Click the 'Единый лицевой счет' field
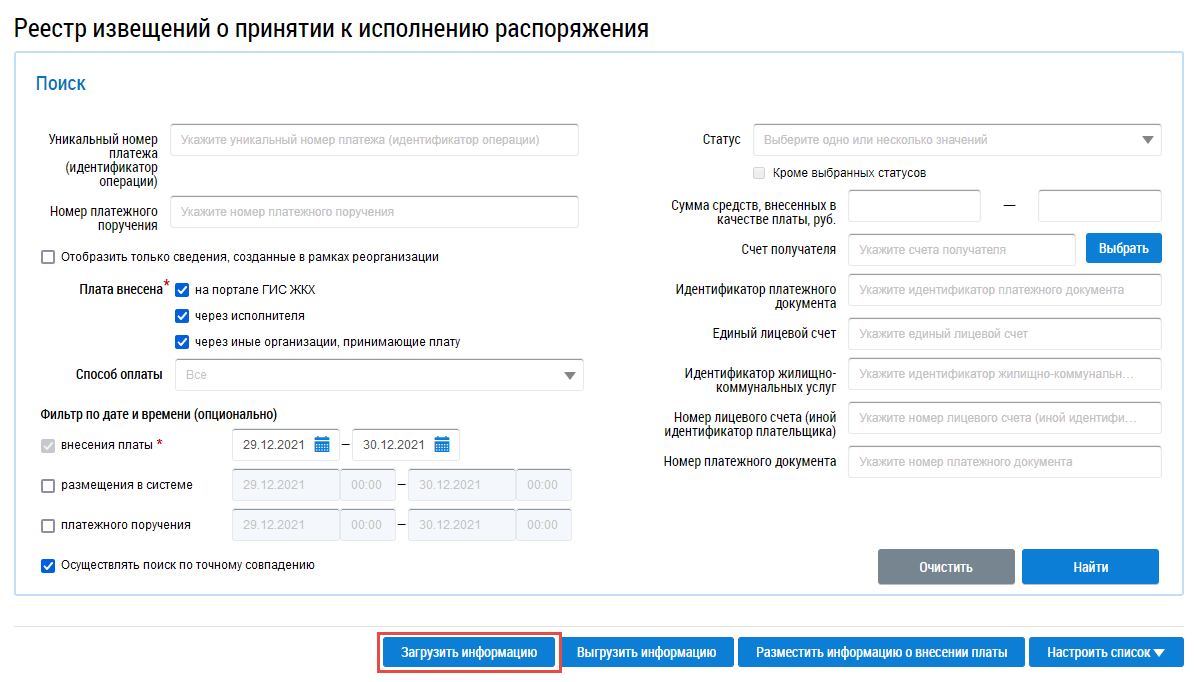This screenshot has height=682, width=1194. 1004,334
